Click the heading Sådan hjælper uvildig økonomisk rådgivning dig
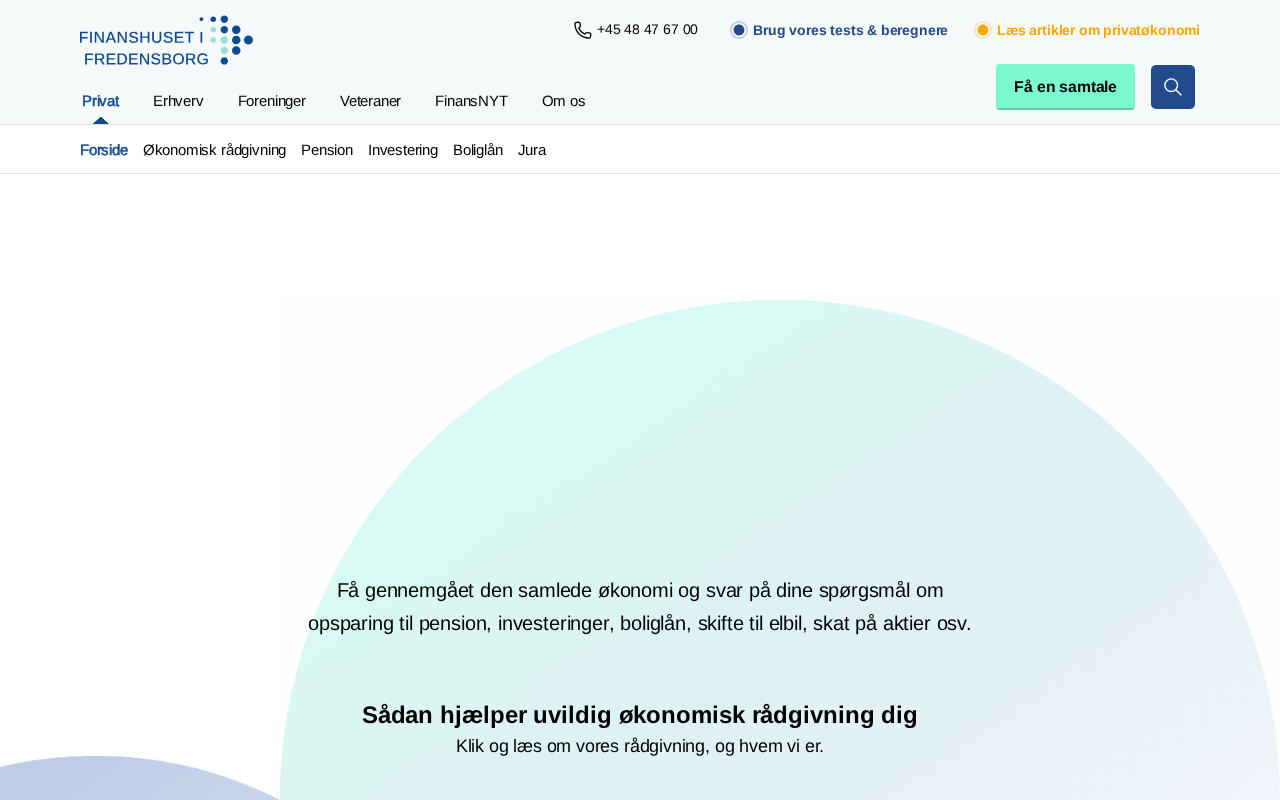 pos(640,715)
